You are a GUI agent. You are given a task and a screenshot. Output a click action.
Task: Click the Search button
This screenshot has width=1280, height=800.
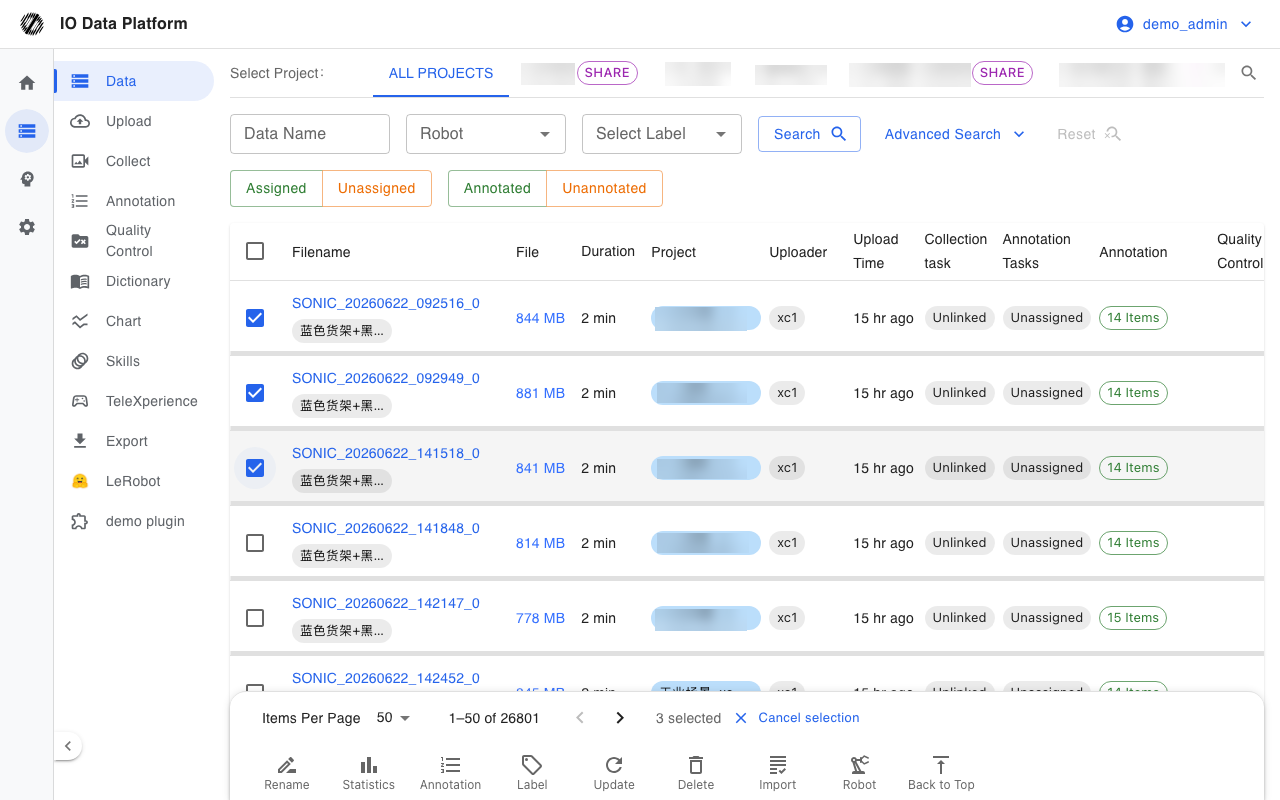pyautogui.click(x=809, y=134)
